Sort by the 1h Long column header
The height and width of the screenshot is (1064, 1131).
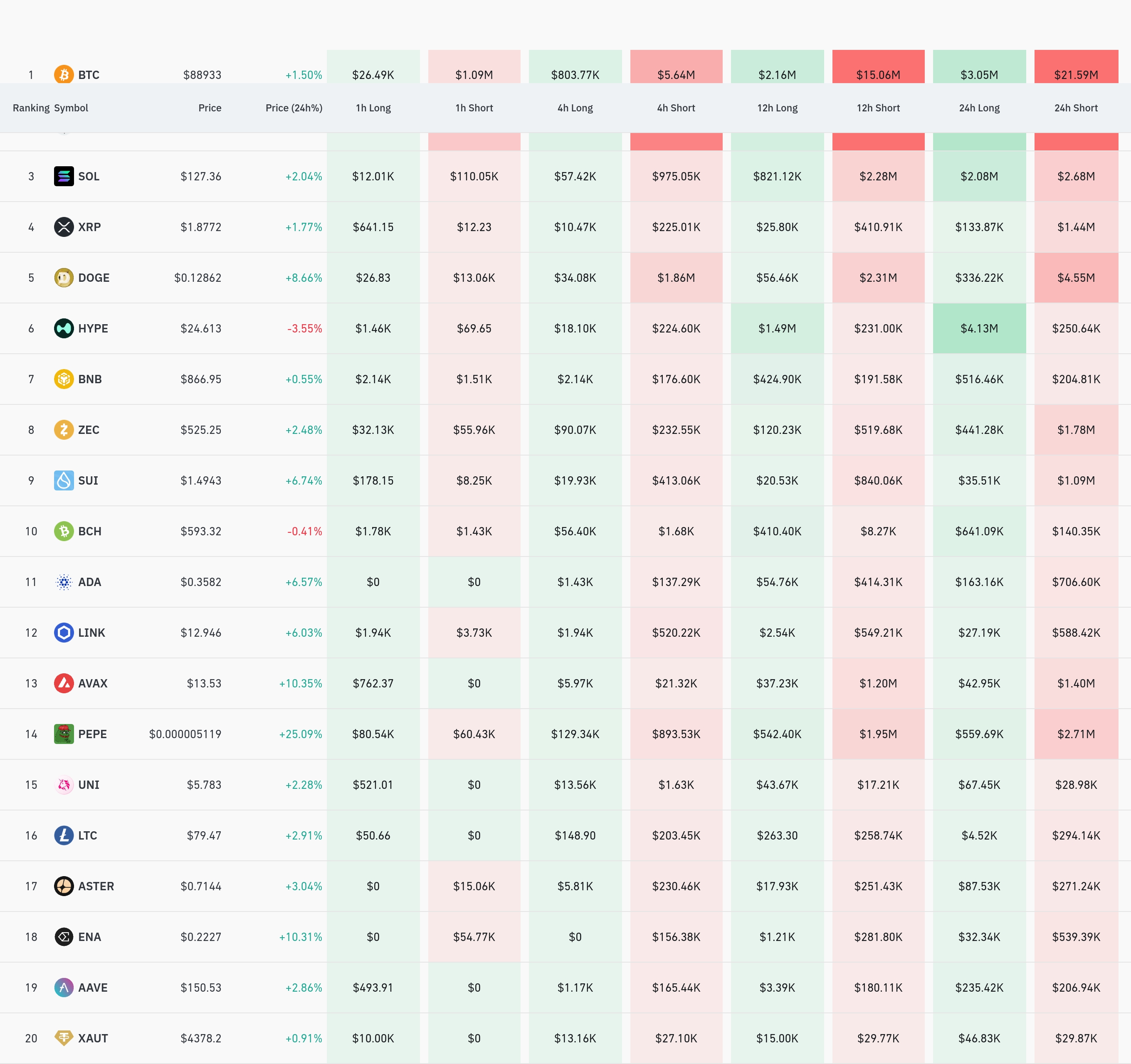coord(373,108)
